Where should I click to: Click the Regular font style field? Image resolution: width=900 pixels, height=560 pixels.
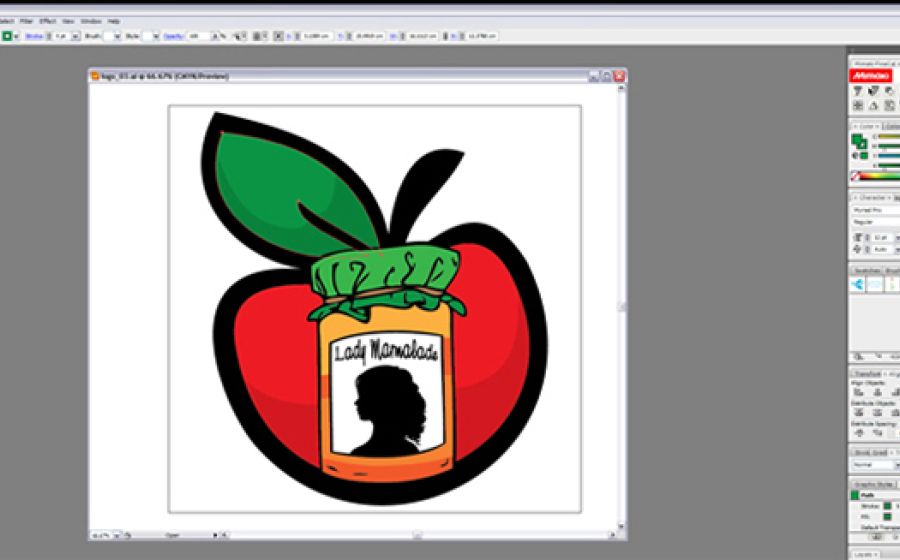pos(875,222)
